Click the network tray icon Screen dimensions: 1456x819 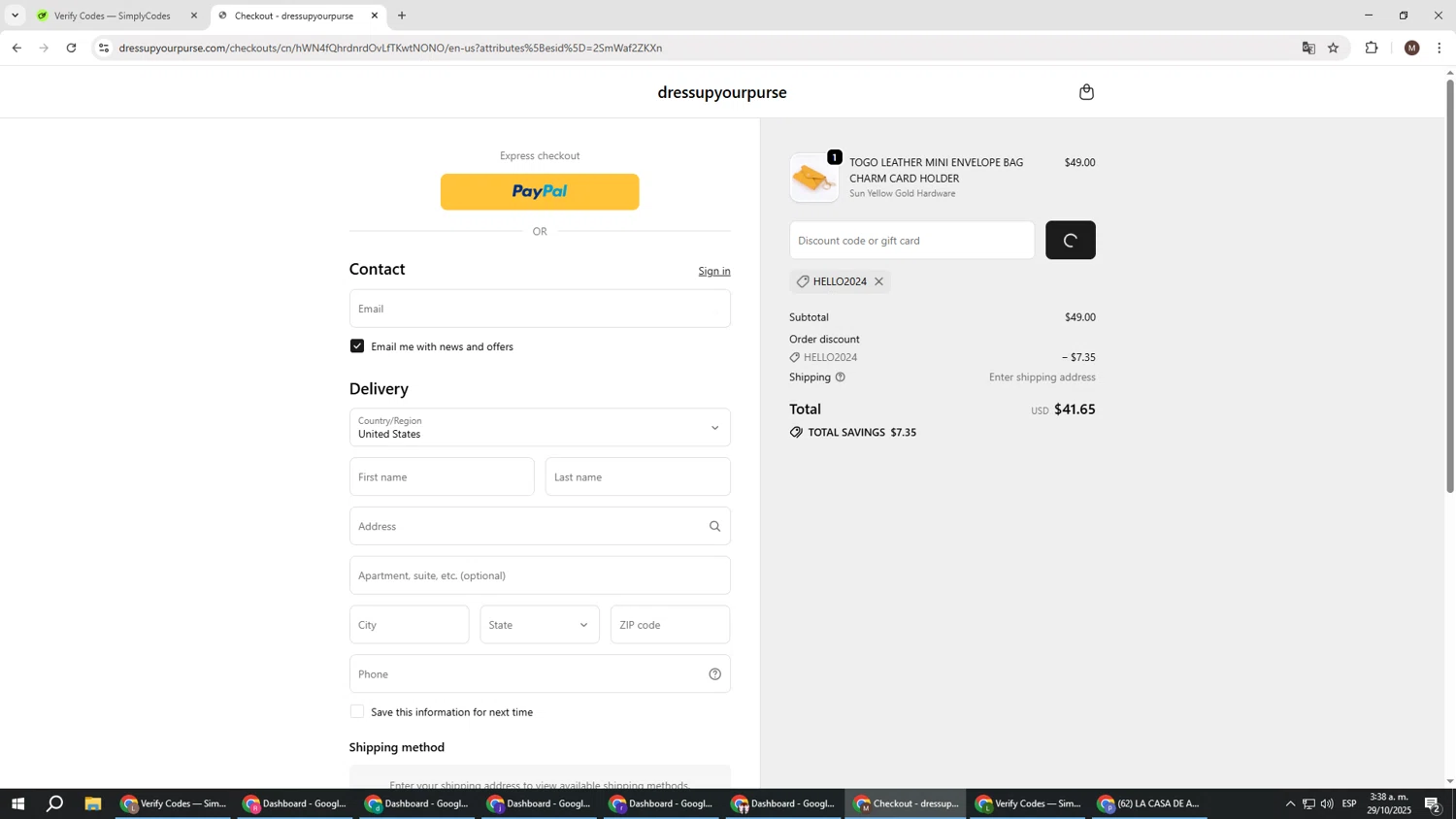pyautogui.click(x=1308, y=803)
